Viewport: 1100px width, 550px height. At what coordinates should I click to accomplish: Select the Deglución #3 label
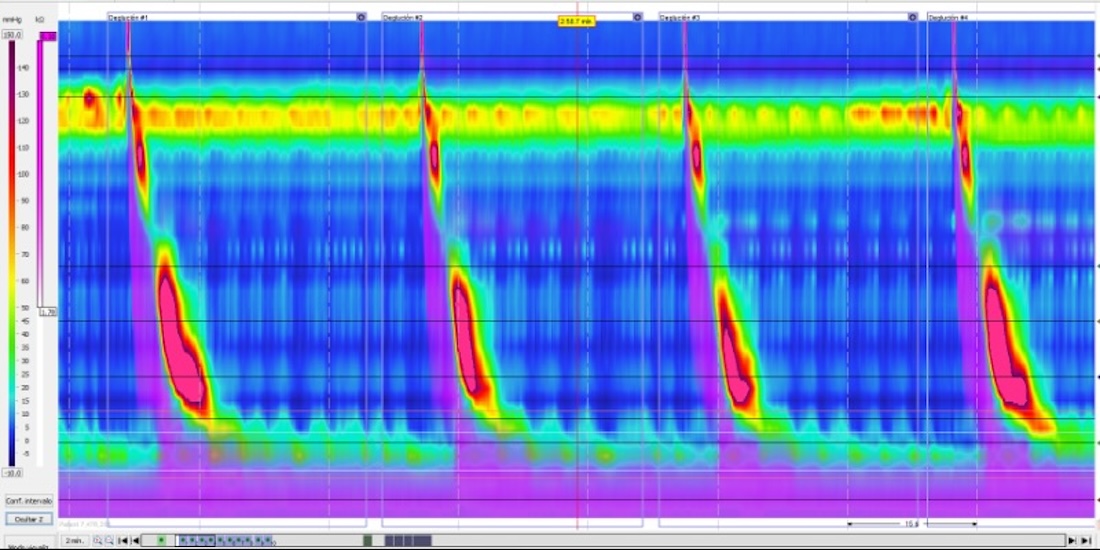[x=680, y=17]
